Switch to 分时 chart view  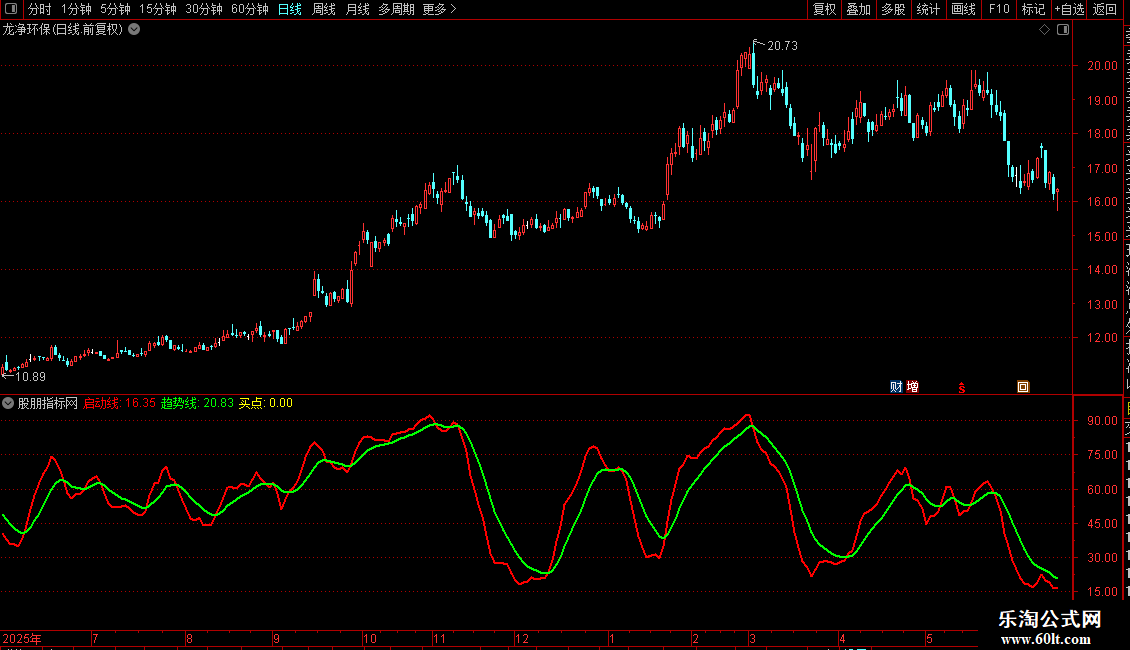(x=40, y=9)
